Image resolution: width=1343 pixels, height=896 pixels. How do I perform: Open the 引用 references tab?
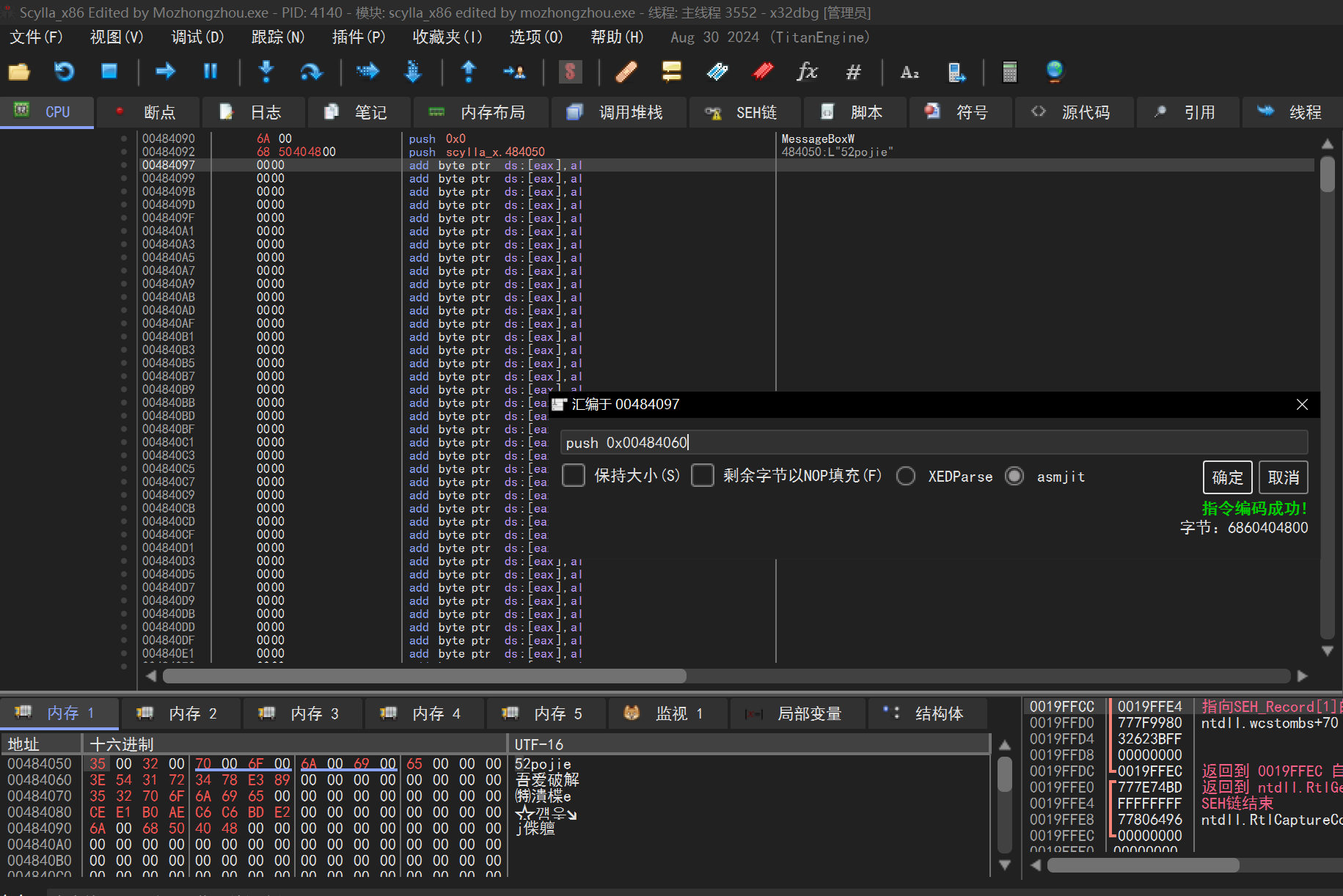pos(1188,112)
